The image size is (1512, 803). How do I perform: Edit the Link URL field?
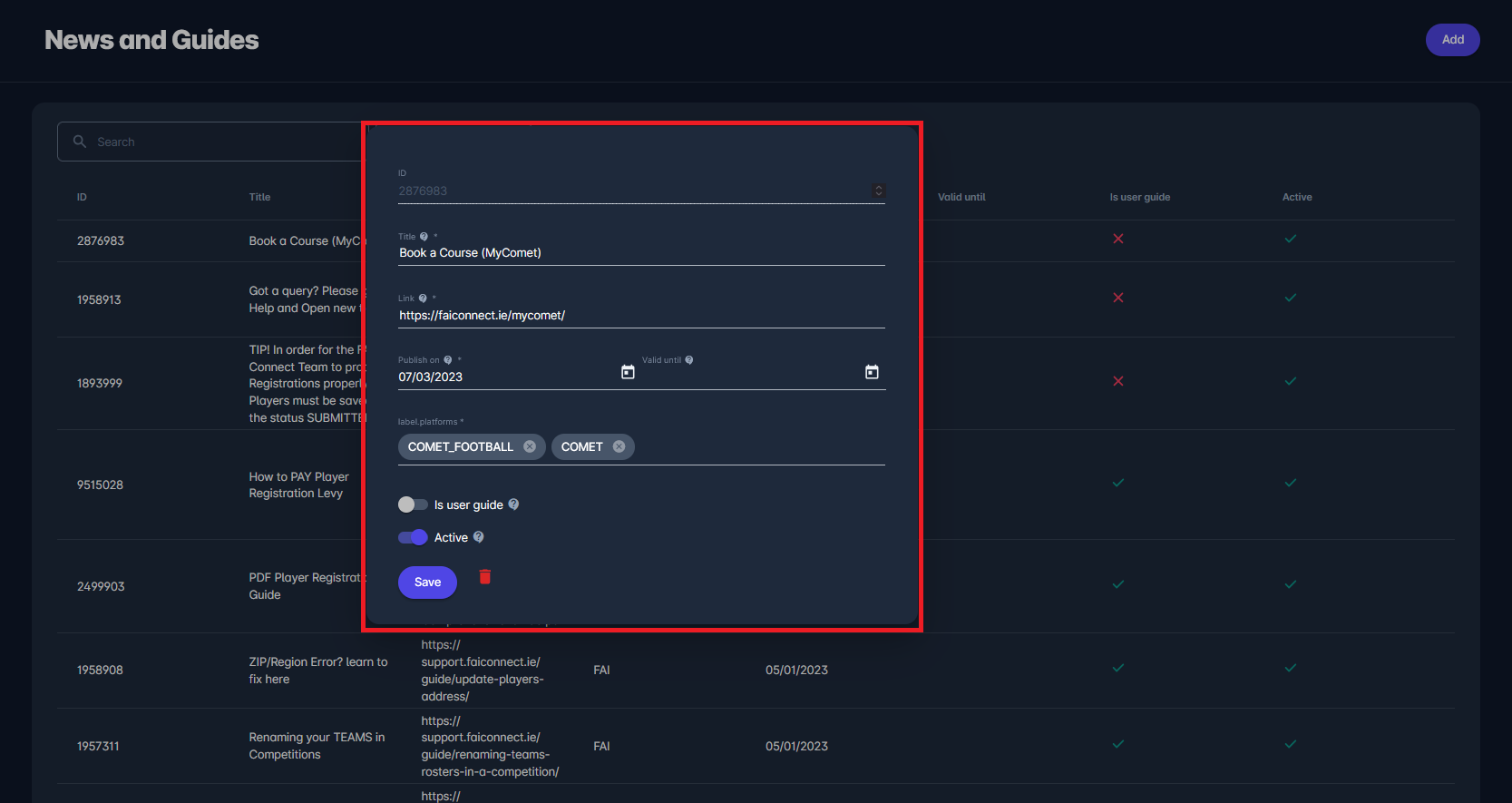pyautogui.click(x=640, y=316)
